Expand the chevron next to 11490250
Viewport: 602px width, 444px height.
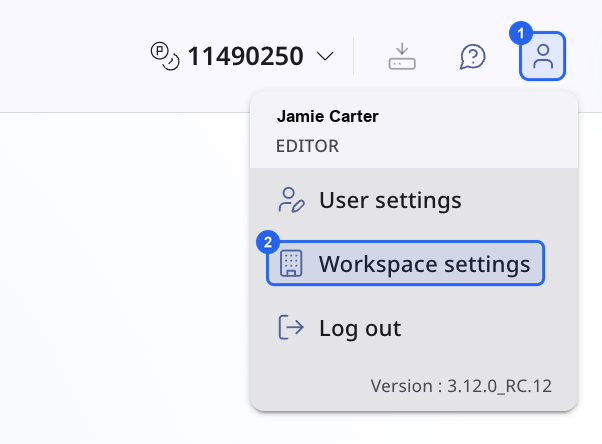pos(325,56)
